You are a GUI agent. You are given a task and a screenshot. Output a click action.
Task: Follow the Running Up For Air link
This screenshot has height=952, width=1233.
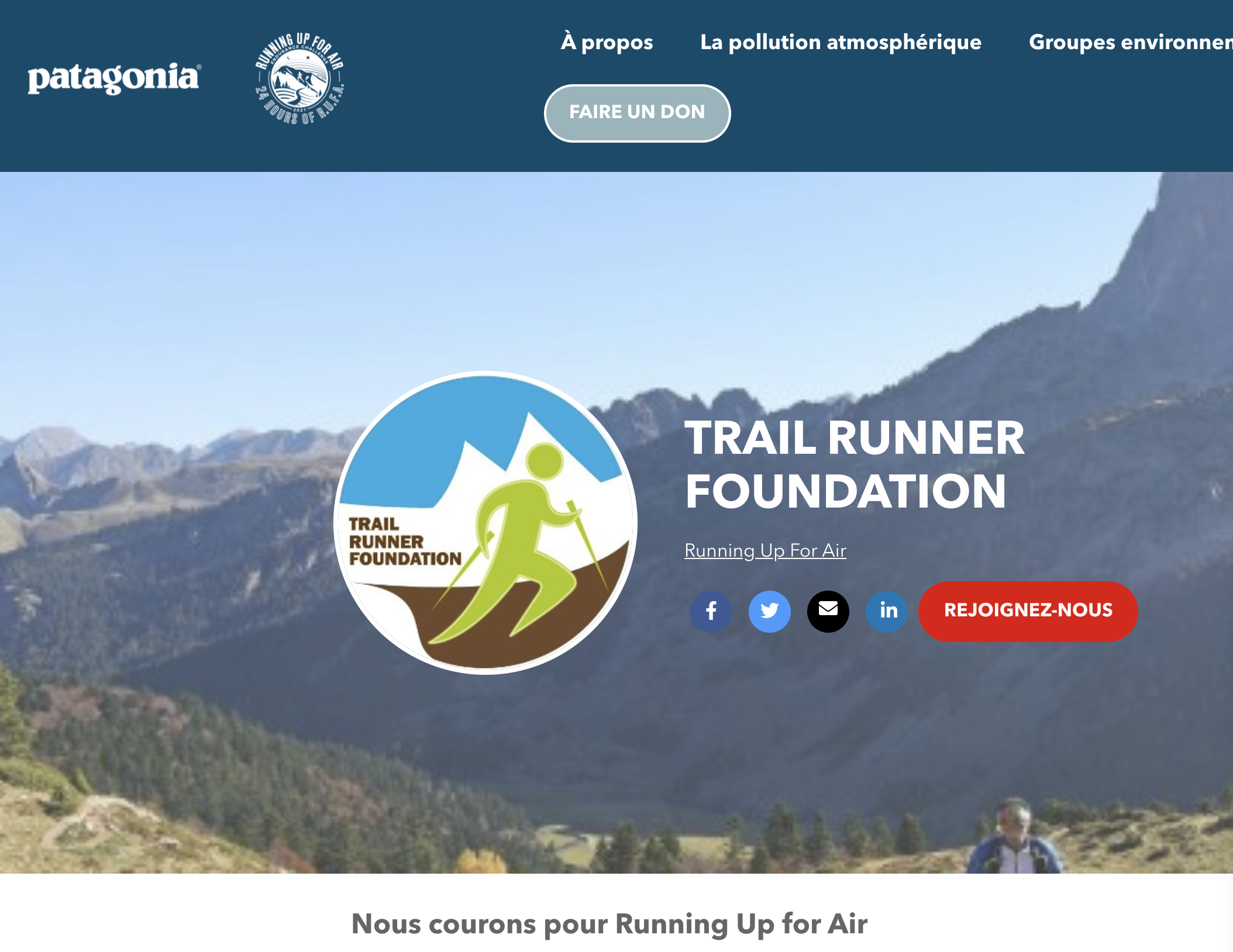[765, 550]
